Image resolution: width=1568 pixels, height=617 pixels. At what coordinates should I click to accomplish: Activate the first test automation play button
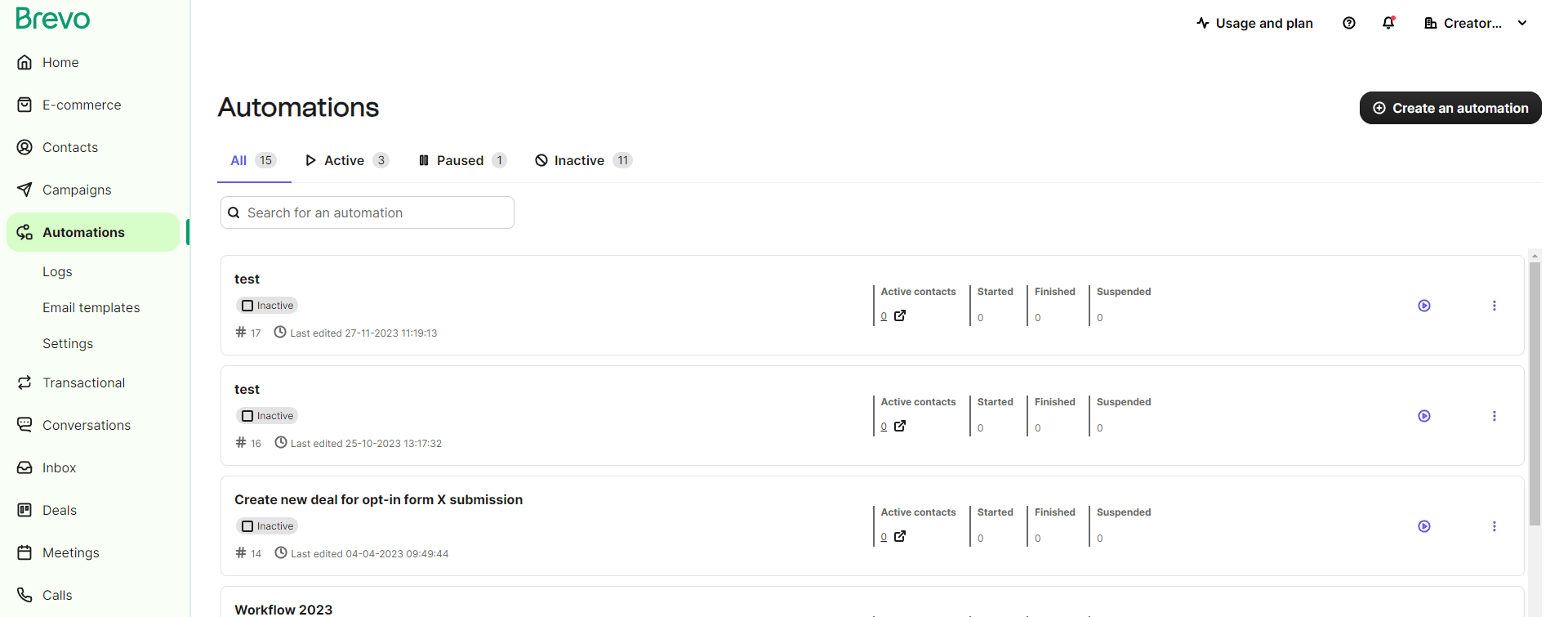click(1424, 306)
